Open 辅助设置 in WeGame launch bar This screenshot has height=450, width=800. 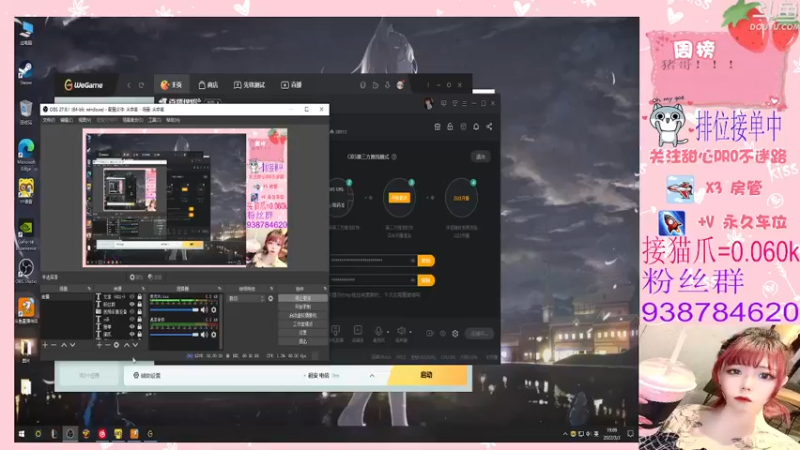[x=147, y=376]
